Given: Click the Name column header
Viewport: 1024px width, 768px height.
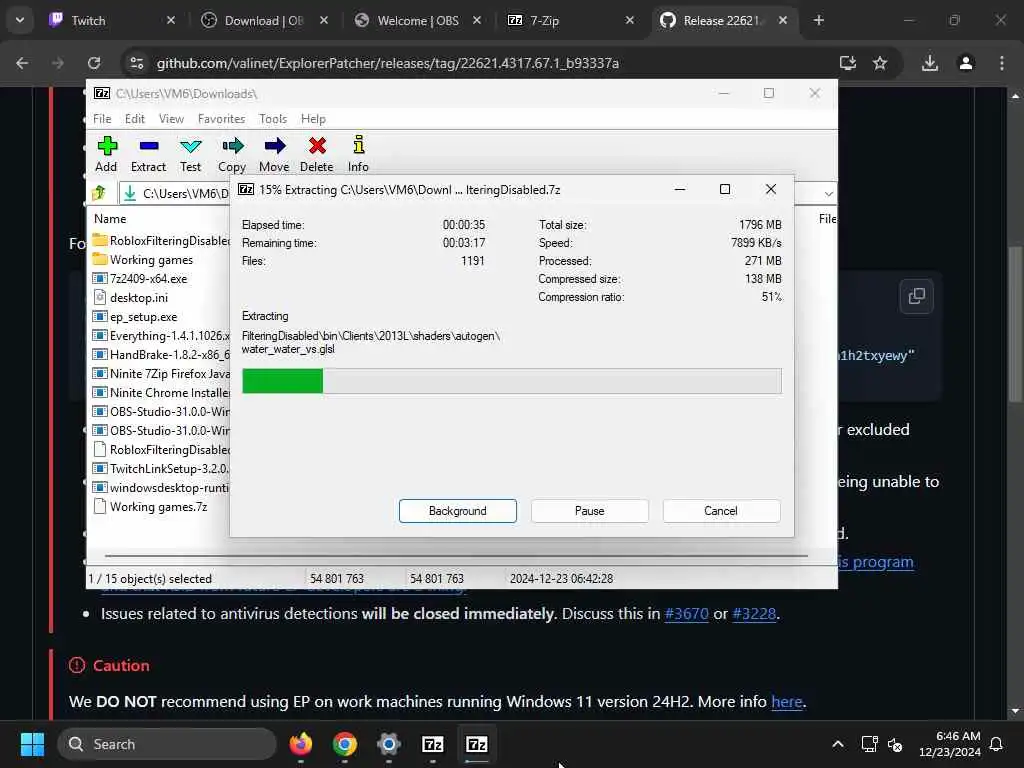Looking at the screenshot, I should pyautogui.click(x=110, y=219).
